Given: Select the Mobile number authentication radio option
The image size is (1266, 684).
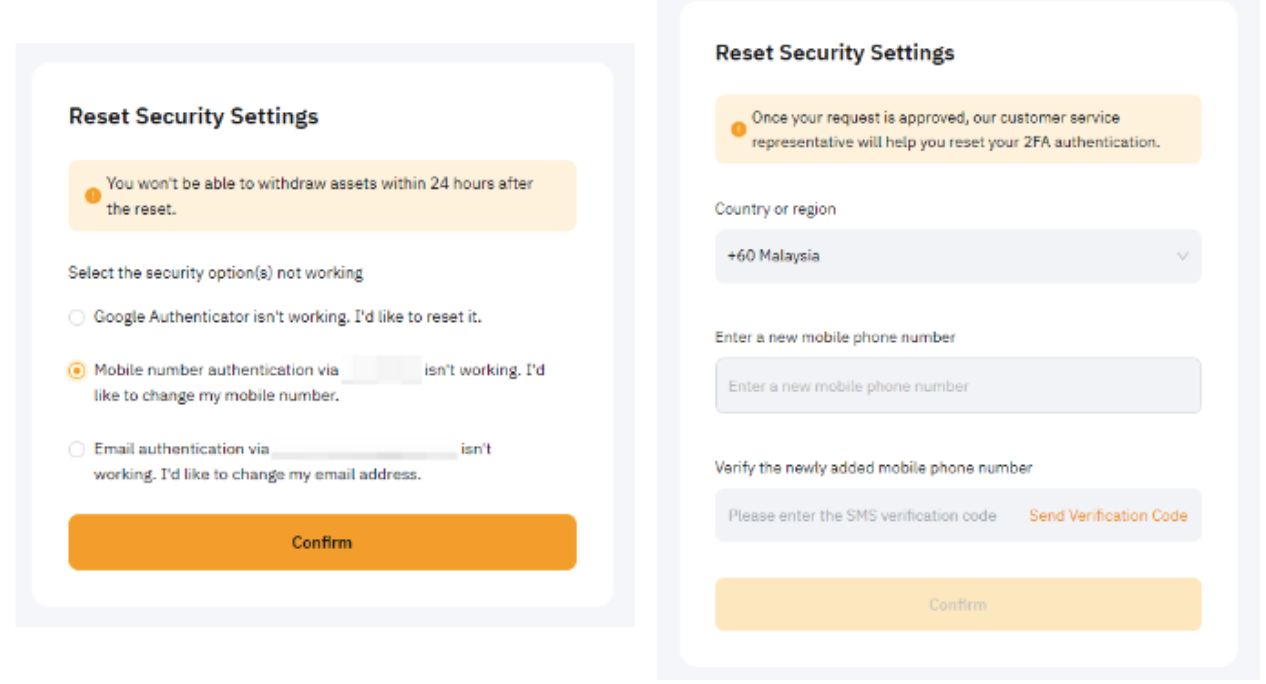Looking at the screenshot, I should [x=77, y=371].
